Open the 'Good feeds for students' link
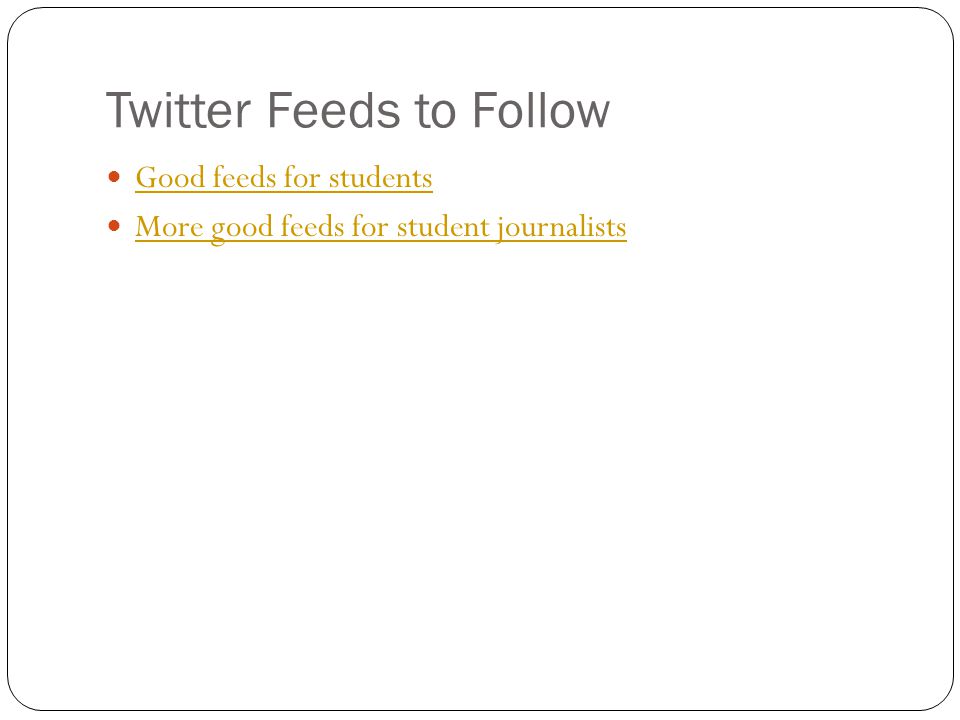 (x=284, y=178)
